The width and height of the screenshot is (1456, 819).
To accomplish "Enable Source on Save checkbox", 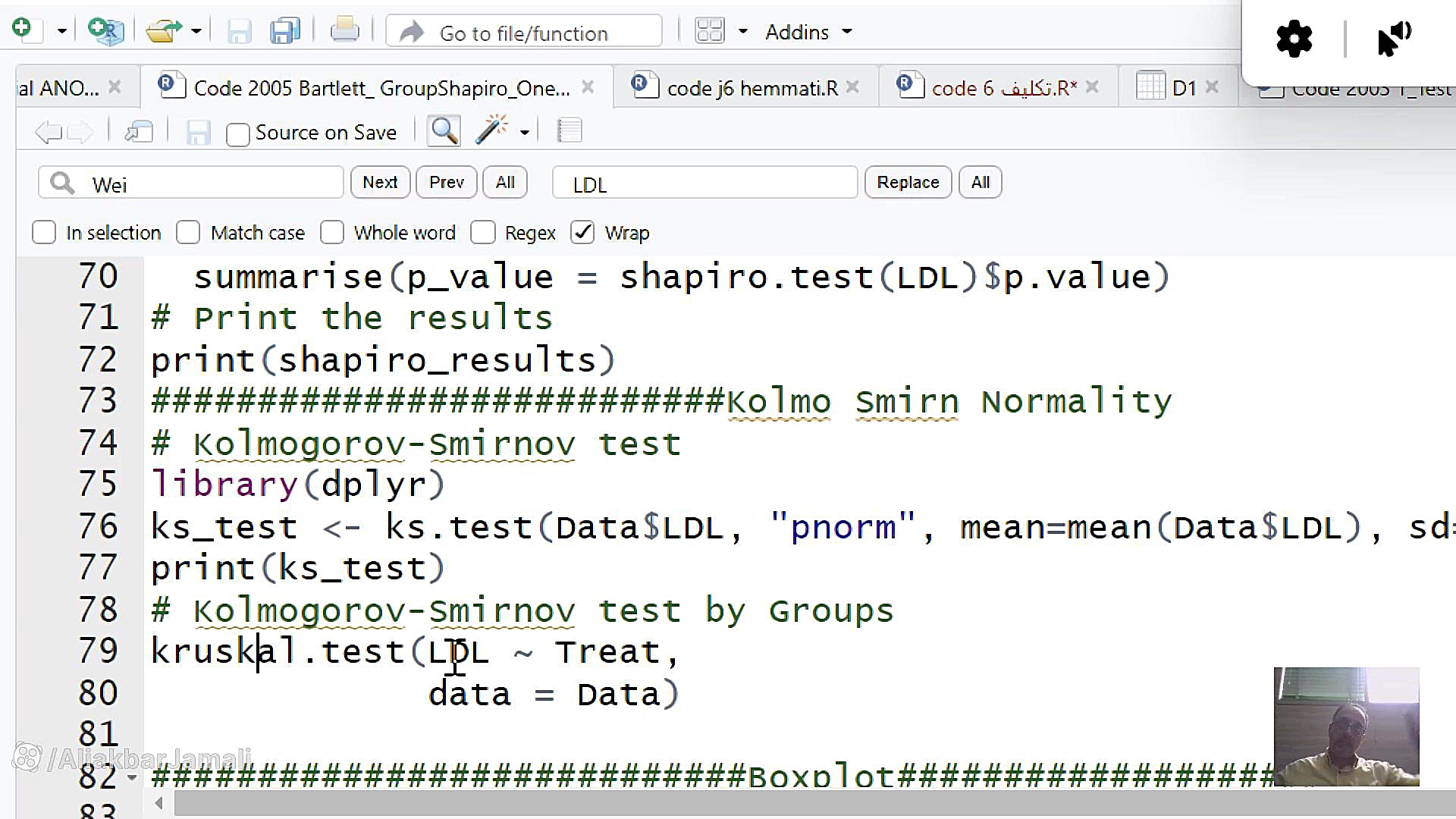I will [x=237, y=134].
